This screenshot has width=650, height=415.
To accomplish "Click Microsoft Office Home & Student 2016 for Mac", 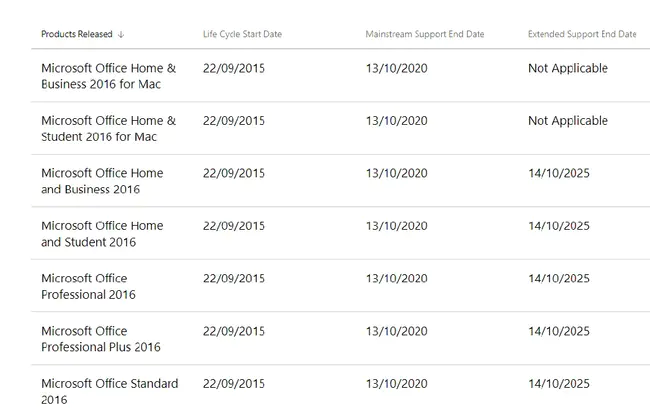I will (x=108, y=128).
